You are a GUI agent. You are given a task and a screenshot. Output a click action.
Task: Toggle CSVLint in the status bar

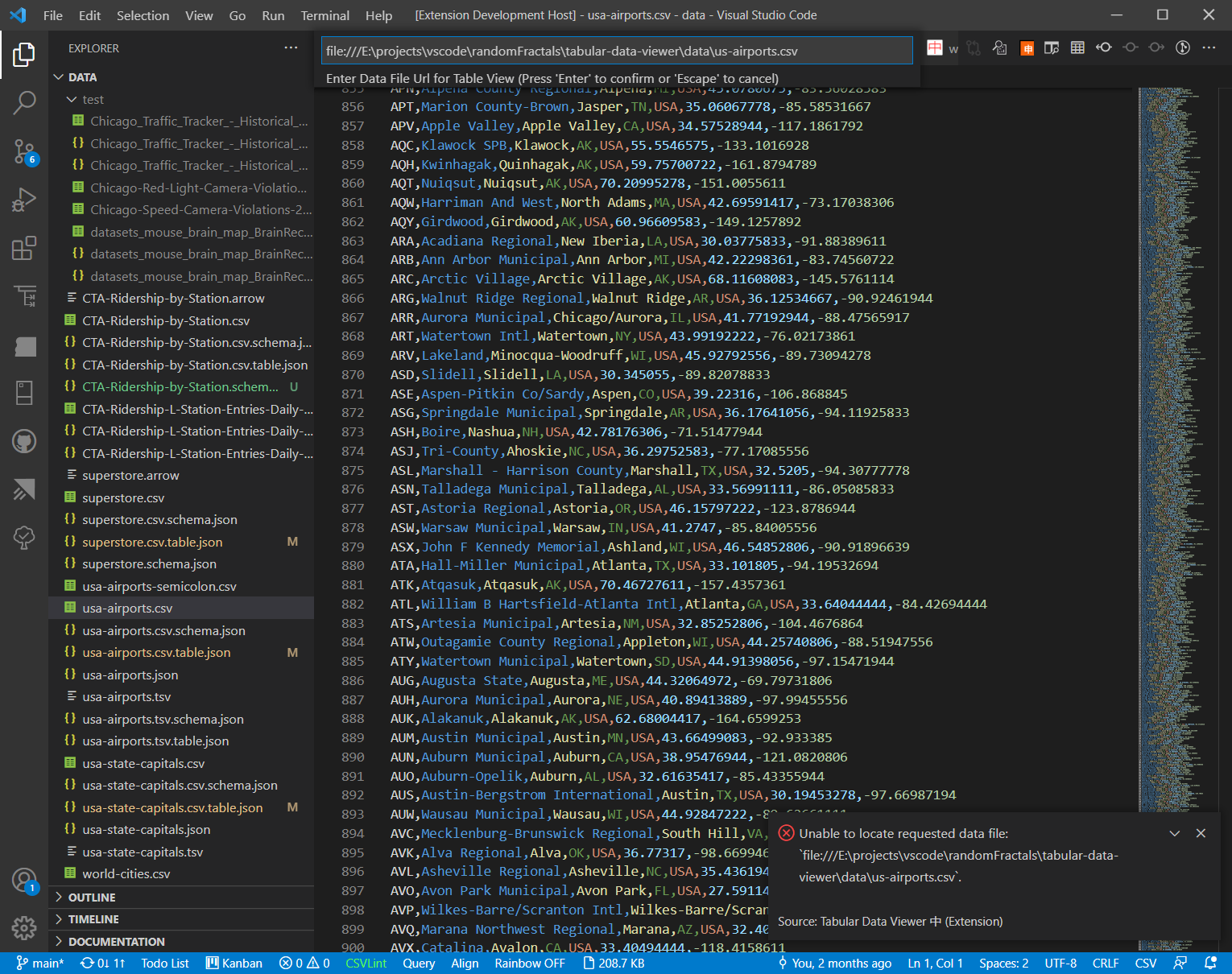click(x=366, y=963)
